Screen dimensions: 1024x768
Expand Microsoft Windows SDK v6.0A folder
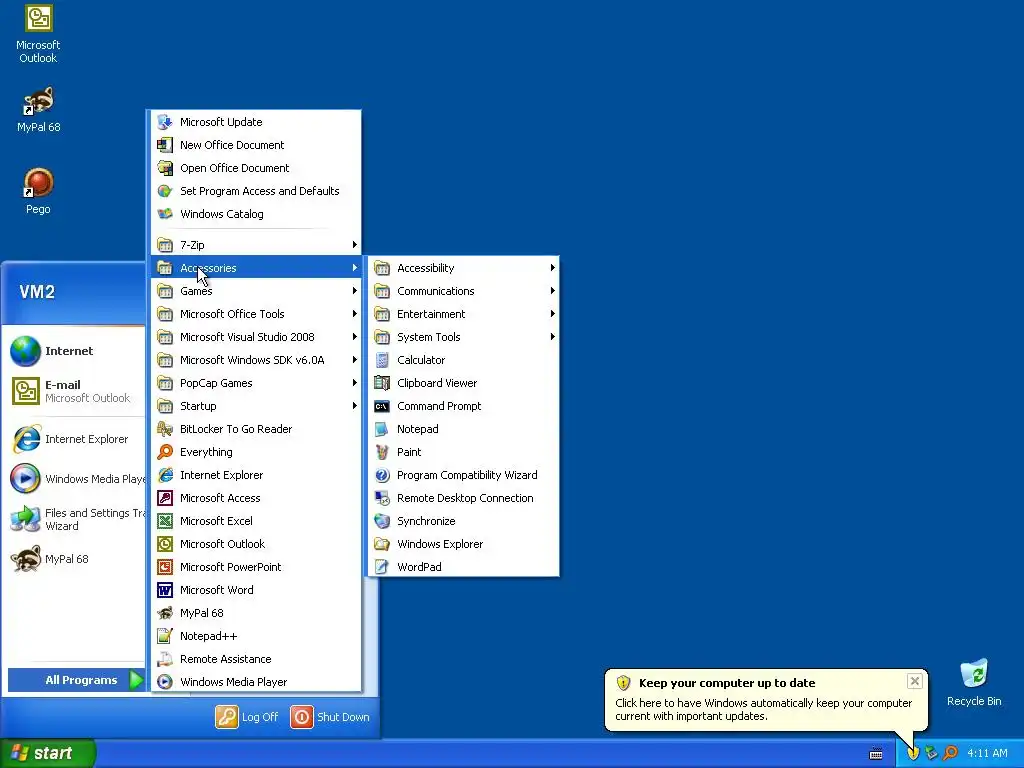[255, 360]
